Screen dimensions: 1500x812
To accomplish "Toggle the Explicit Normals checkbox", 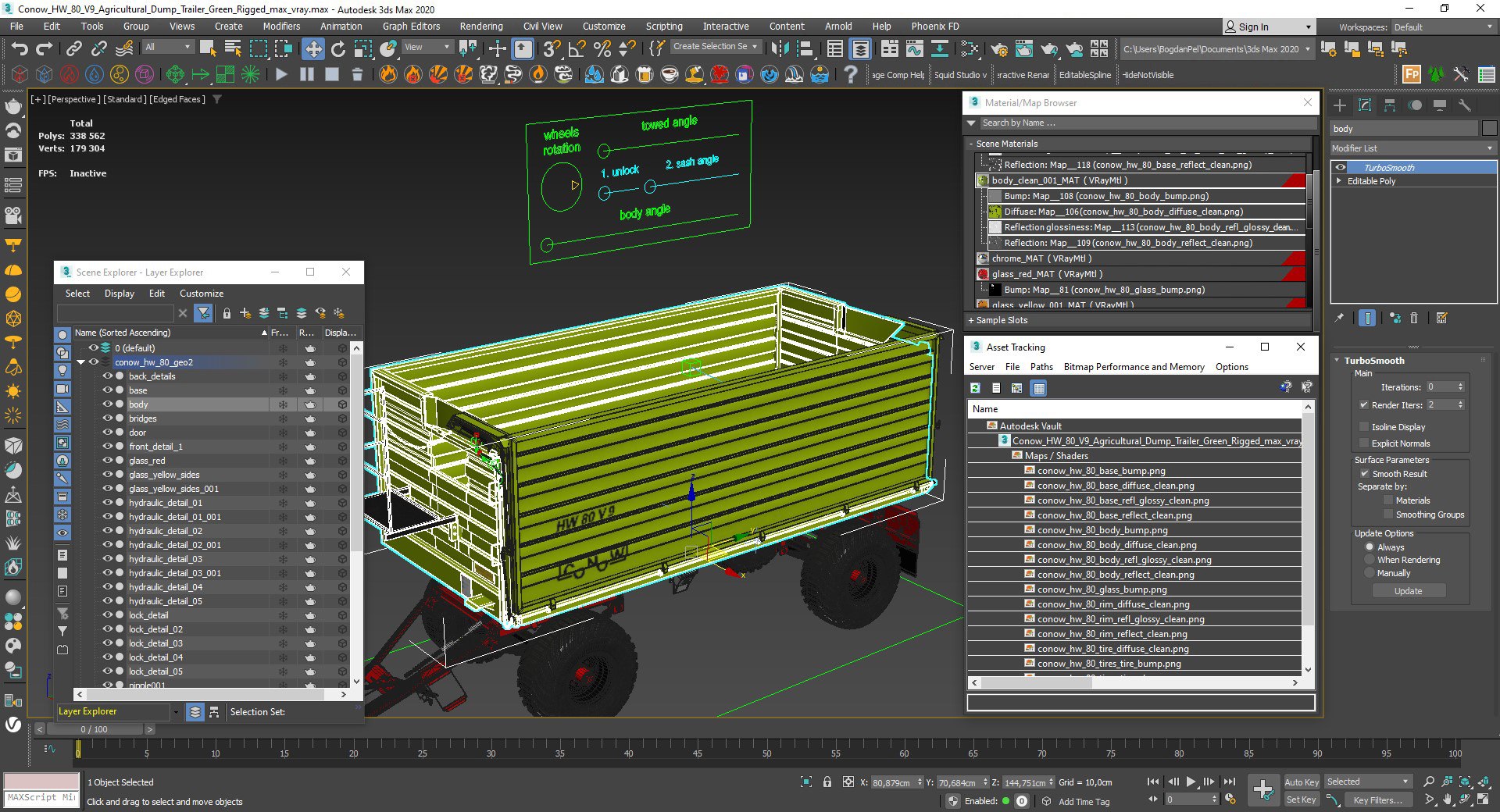I will tap(1363, 443).
